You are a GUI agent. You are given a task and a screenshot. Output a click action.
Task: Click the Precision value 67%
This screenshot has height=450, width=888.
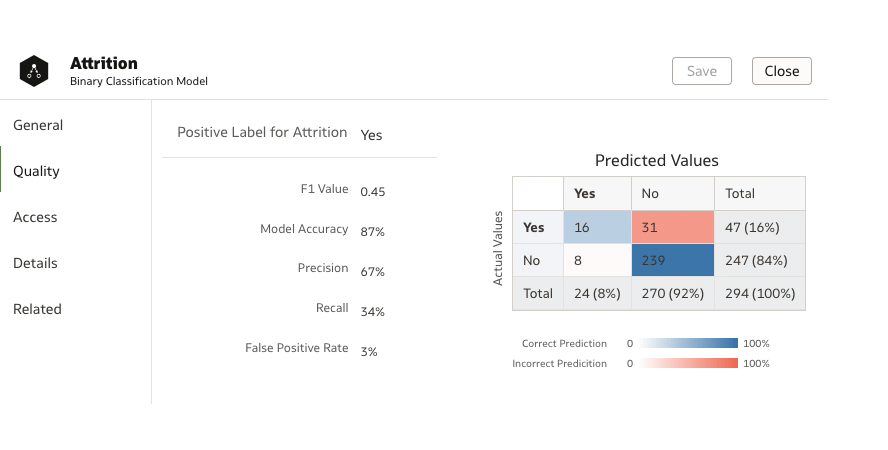[373, 271]
